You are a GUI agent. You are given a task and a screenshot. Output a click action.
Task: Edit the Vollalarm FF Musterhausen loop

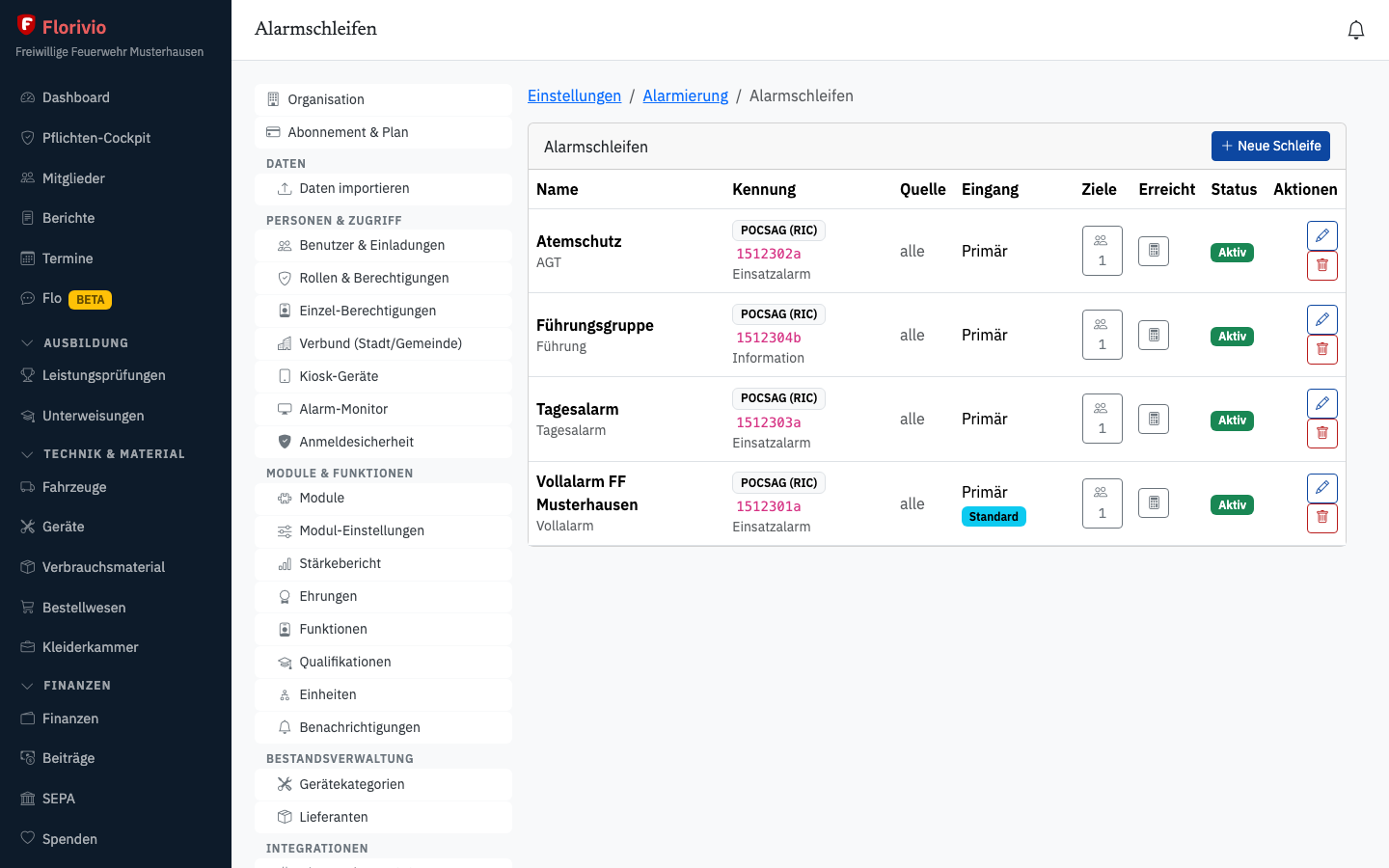(1322, 488)
